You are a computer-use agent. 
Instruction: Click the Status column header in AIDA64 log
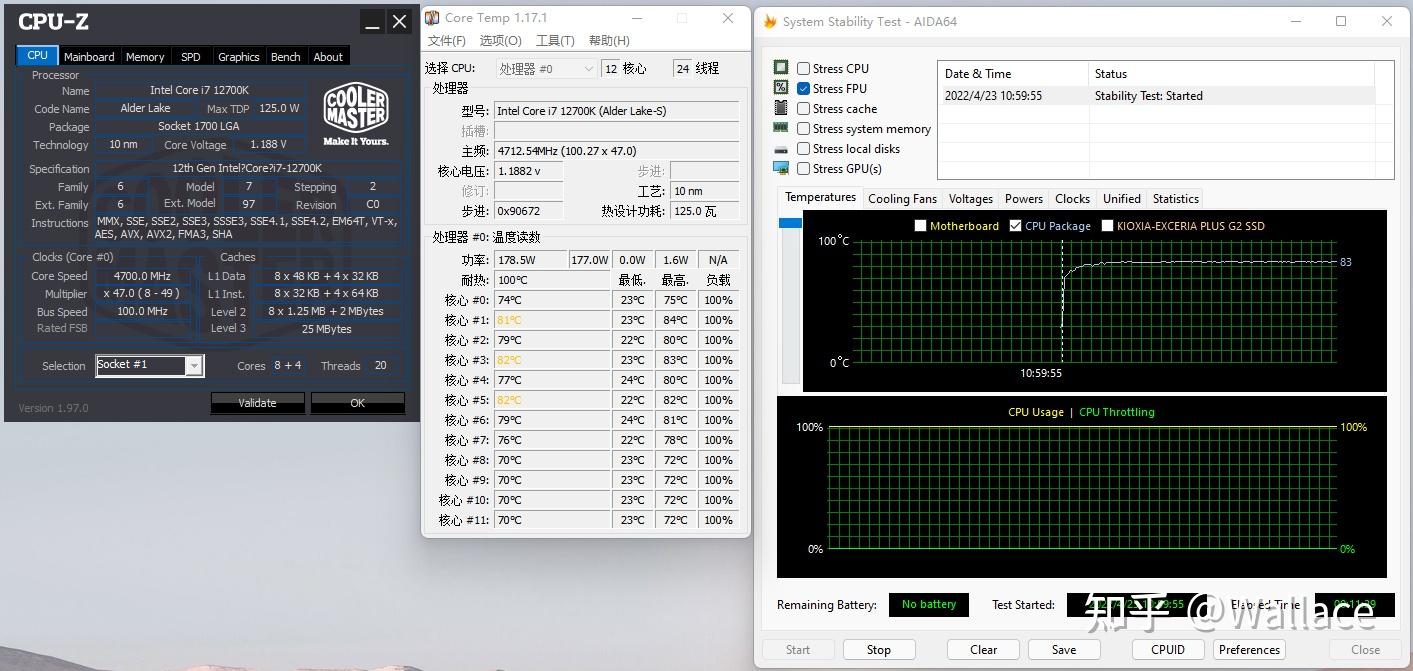1232,73
